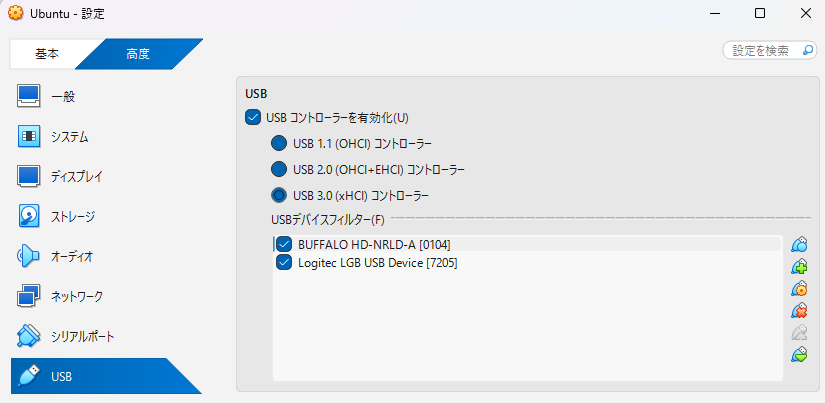
Task: Open the ストレージ (Storage) settings page
Action: 76,216
